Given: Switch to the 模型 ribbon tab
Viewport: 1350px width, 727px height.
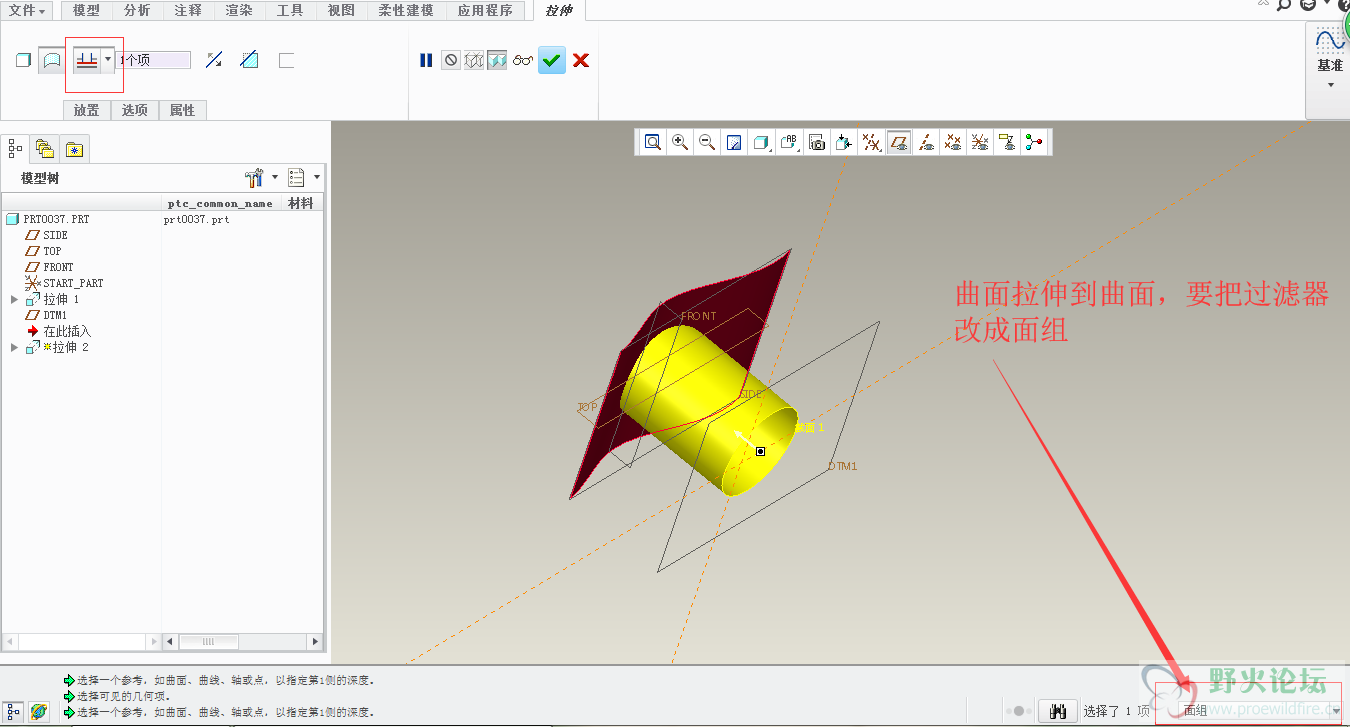Looking at the screenshot, I should tap(87, 10).
